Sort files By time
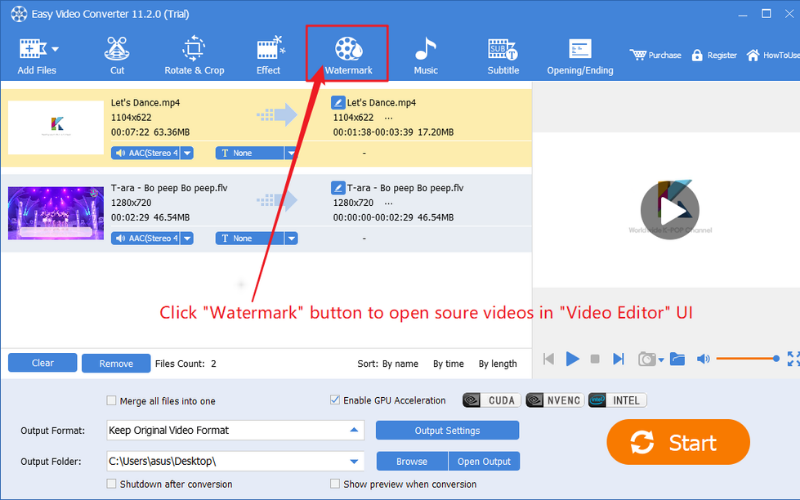Image resolution: width=800 pixels, height=500 pixels. [x=448, y=364]
